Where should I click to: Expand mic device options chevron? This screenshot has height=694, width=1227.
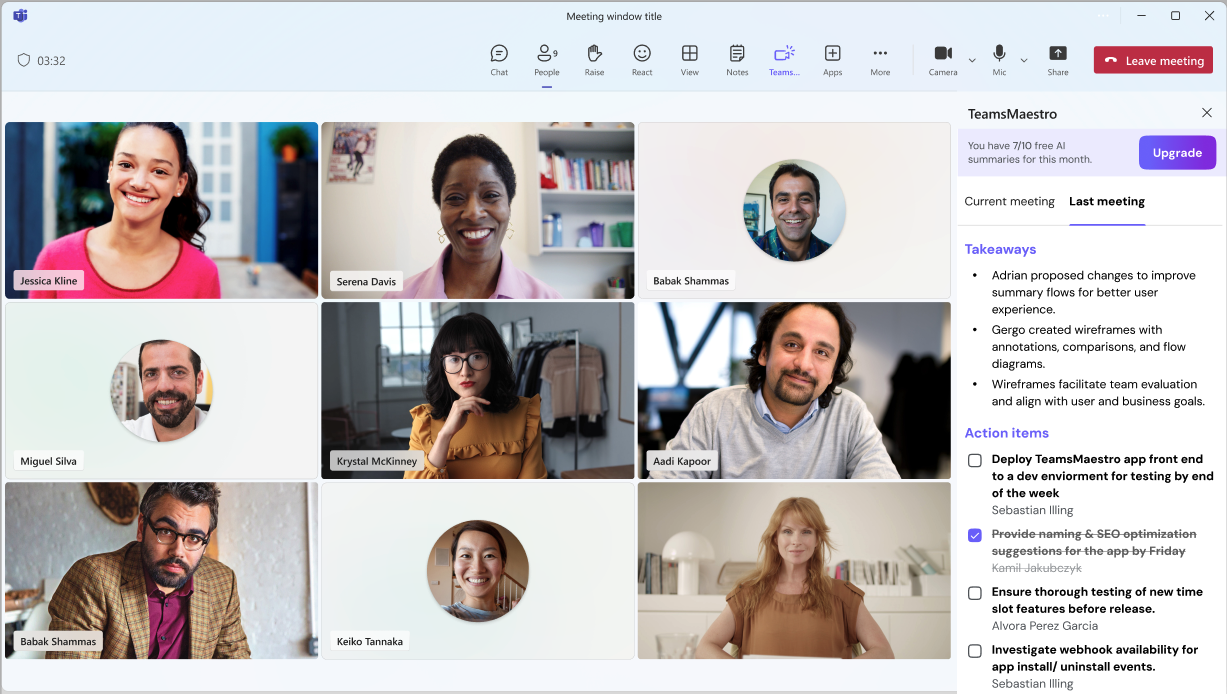(x=1024, y=61)
